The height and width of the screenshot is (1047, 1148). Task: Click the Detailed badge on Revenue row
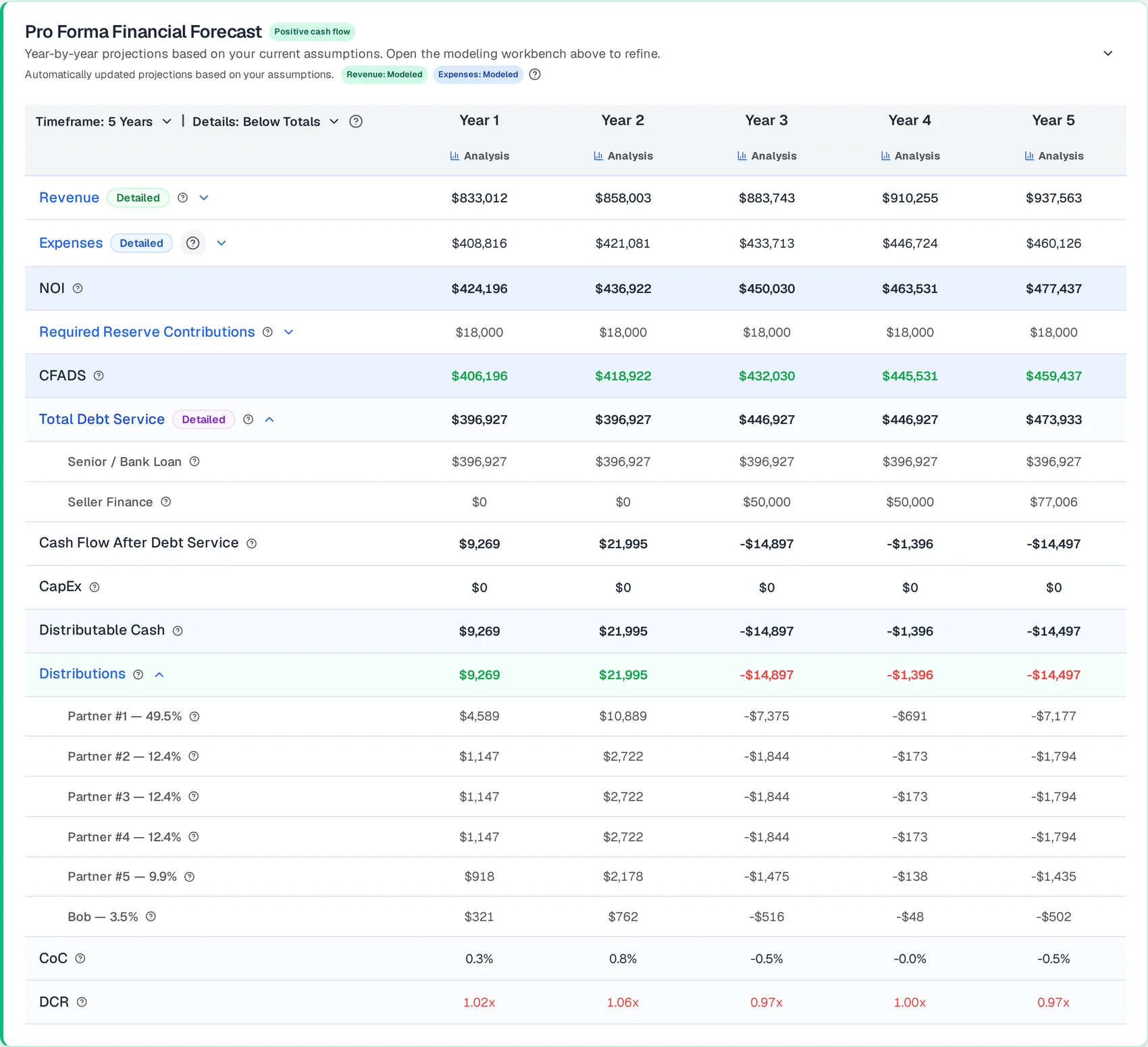[138, 198]
